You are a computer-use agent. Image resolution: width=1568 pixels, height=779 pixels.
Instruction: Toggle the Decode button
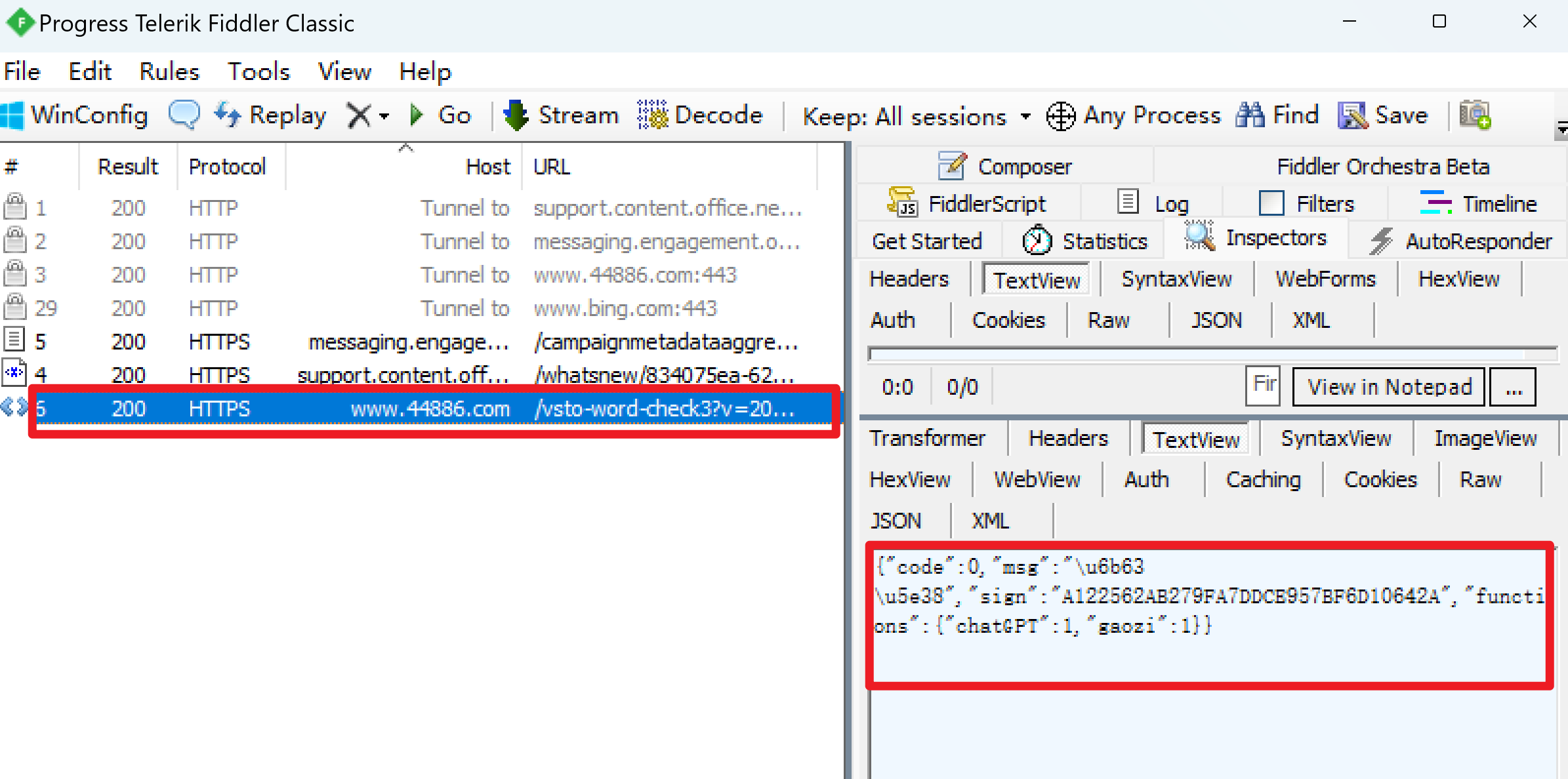pyautogui.click(x=699, y=115)
